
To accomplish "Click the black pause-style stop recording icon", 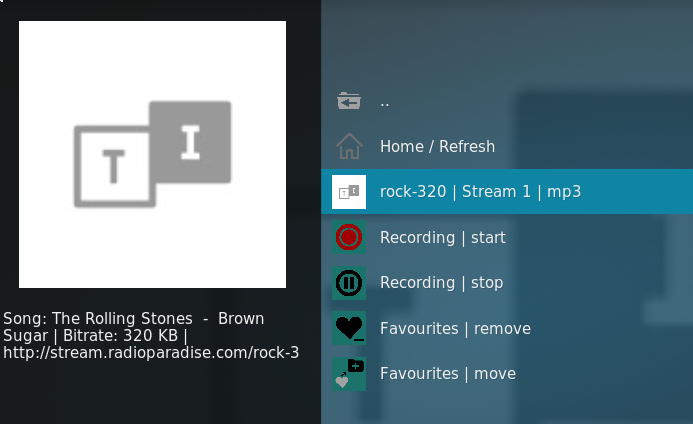I will click(x=349, y=283).
